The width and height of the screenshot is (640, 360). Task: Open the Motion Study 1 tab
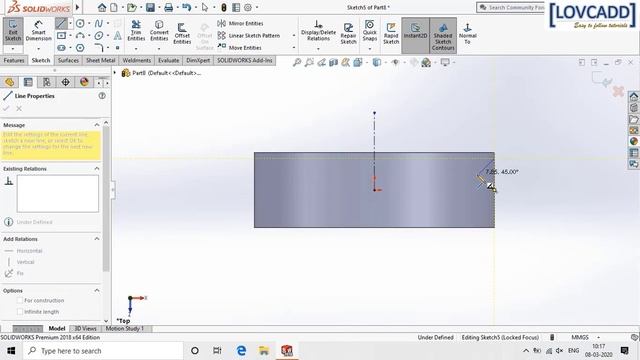coord(125,329)
